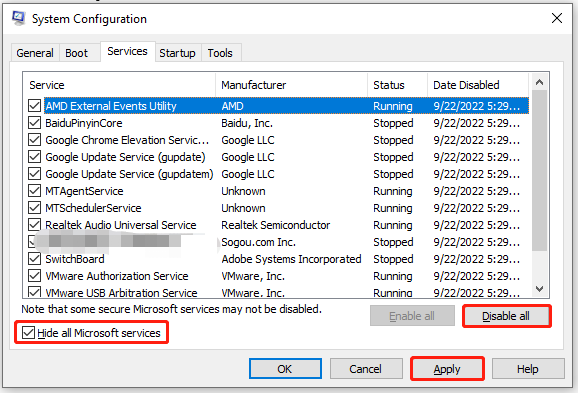
Task: Click the Cancel button
Action: (365, 369)
